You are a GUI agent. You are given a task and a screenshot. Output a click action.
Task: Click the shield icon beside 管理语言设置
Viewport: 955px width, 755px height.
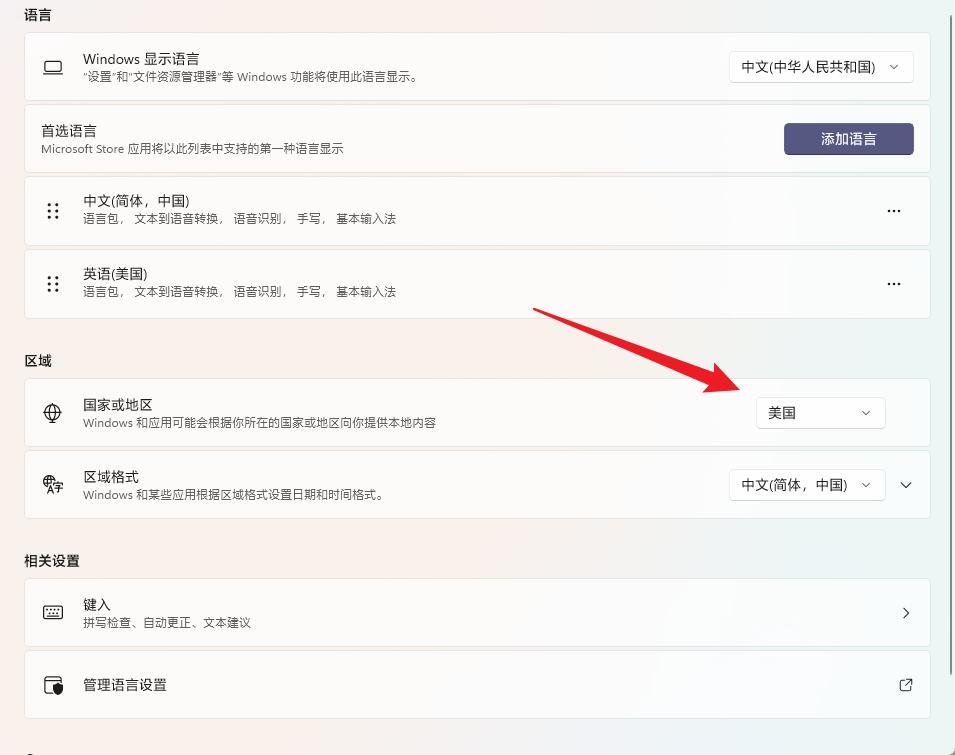tap(53, 685)
